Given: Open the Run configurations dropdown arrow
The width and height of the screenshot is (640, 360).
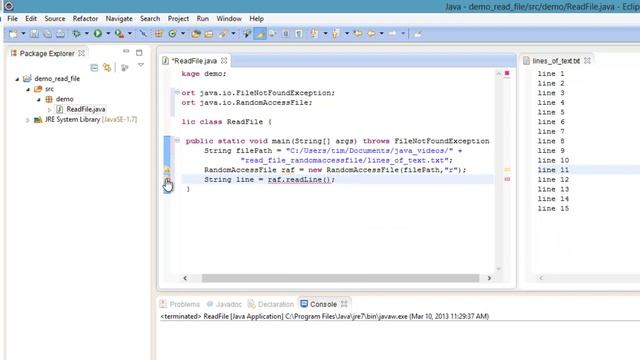Looking at the screenshot, I should pyautogui.click(x=108, y=34).
